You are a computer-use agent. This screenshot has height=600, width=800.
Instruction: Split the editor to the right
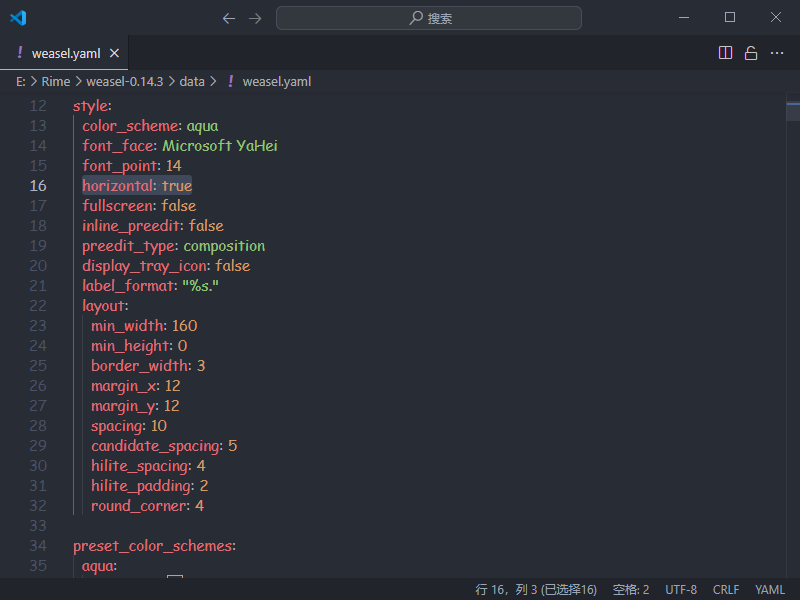[x=726, y=53]
